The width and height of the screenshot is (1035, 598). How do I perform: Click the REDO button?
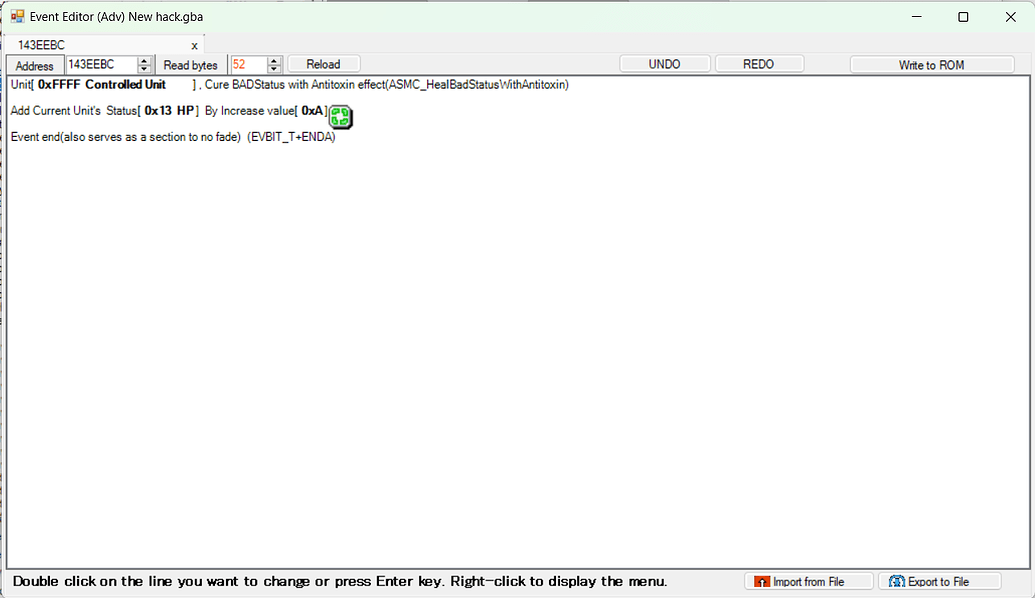(758, 64)
